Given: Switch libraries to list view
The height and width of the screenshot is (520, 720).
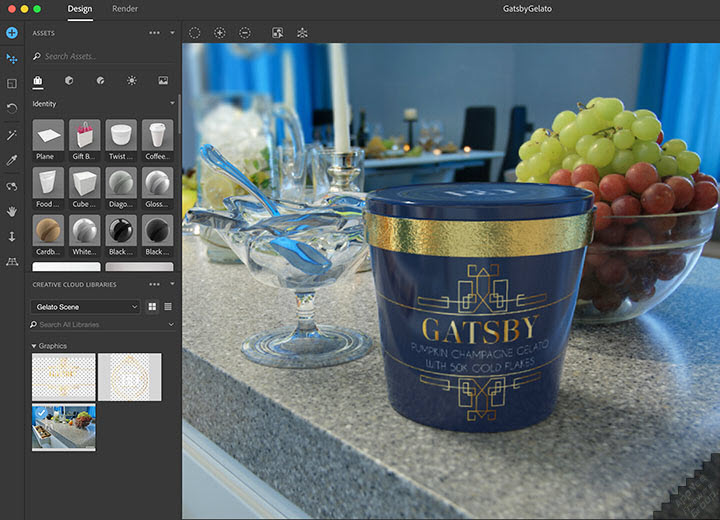Looking at the screenshot, I should [168, 306].
